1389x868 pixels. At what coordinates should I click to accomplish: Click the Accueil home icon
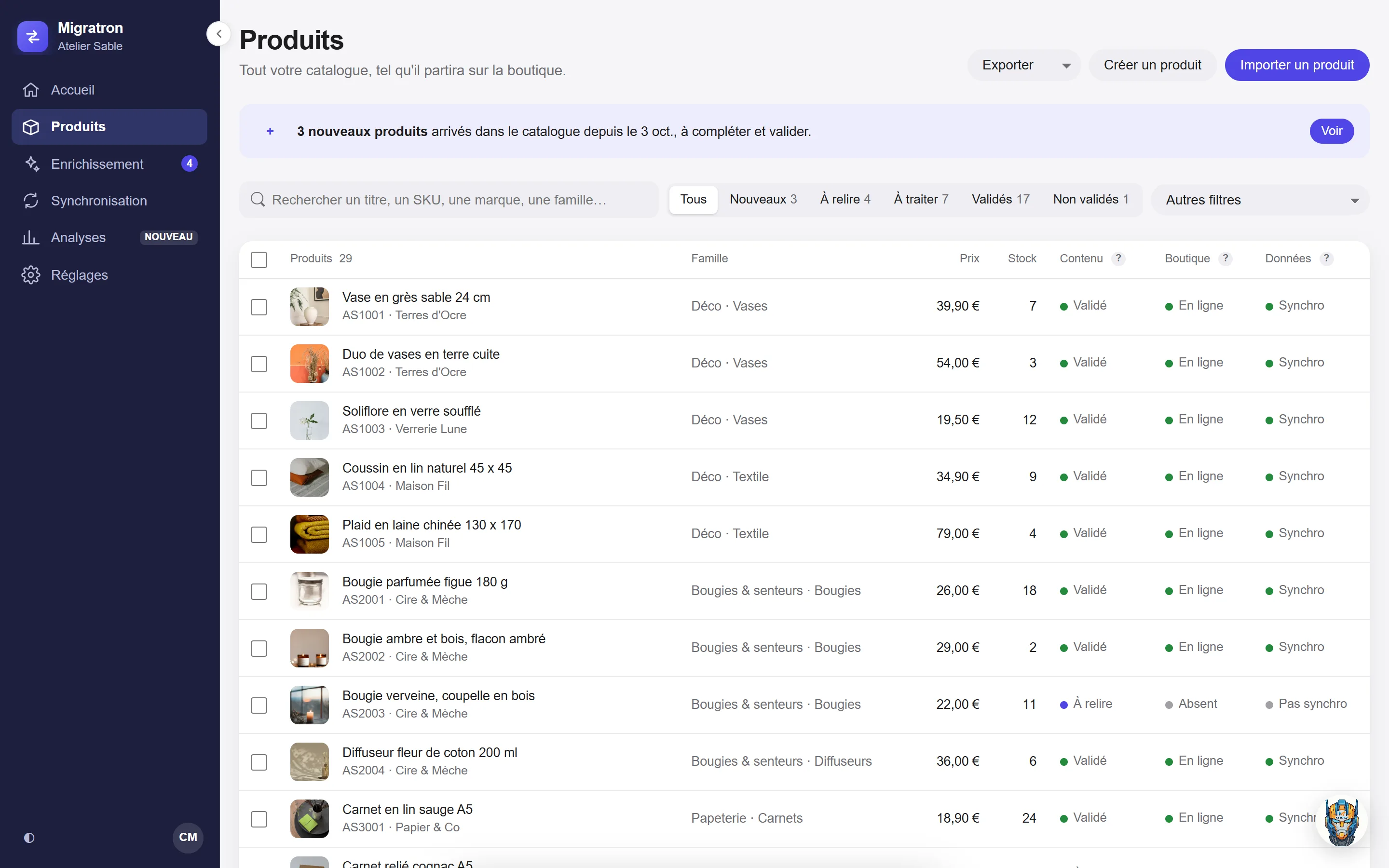click(x=31, y=90)
